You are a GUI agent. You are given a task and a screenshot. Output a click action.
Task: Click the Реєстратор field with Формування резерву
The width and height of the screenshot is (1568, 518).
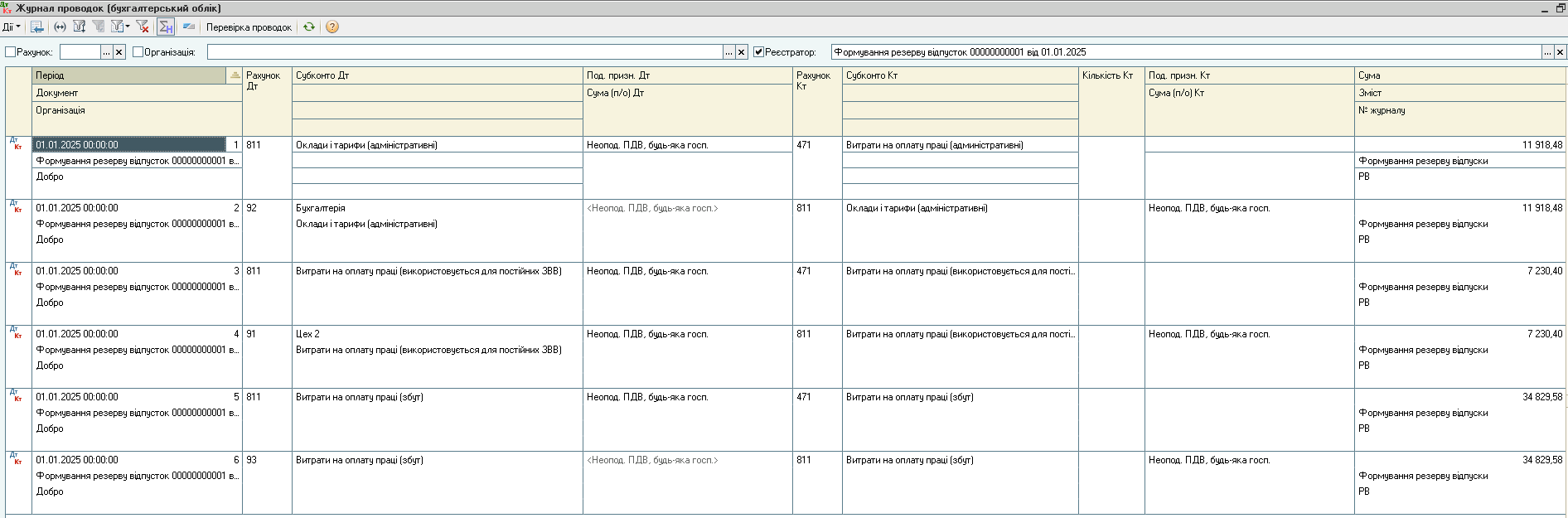1186,52
